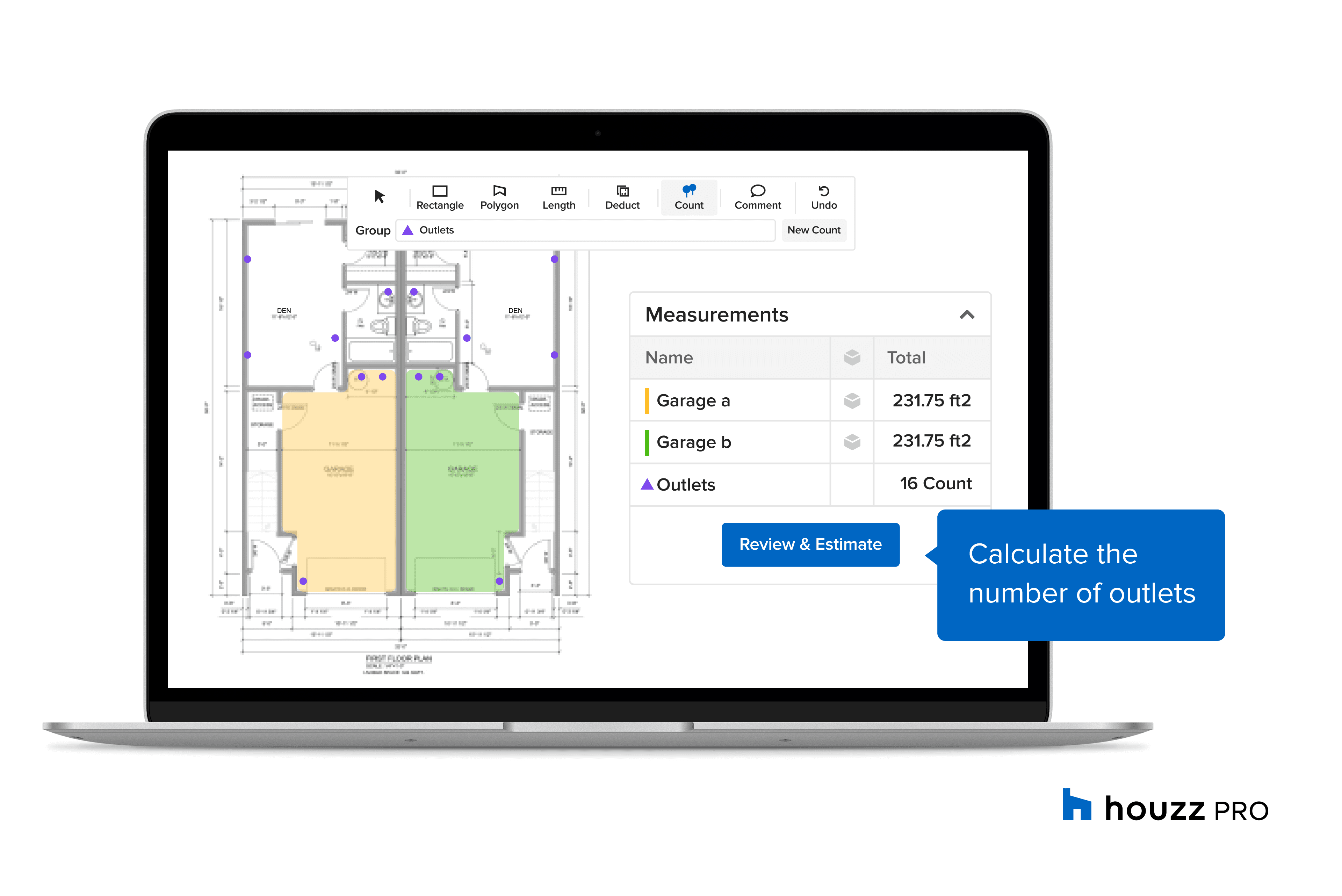1342x896 pixels.
Task: Collapse the Measurements panel chevron
Action: tap(967, 315)
